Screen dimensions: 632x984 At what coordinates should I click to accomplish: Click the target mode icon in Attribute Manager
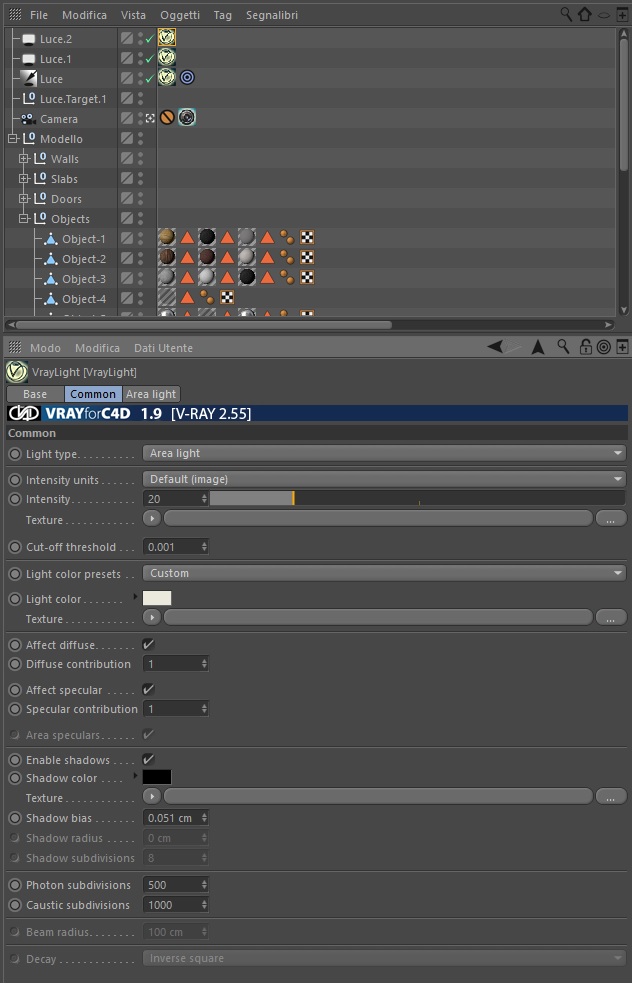click(604, 347)
